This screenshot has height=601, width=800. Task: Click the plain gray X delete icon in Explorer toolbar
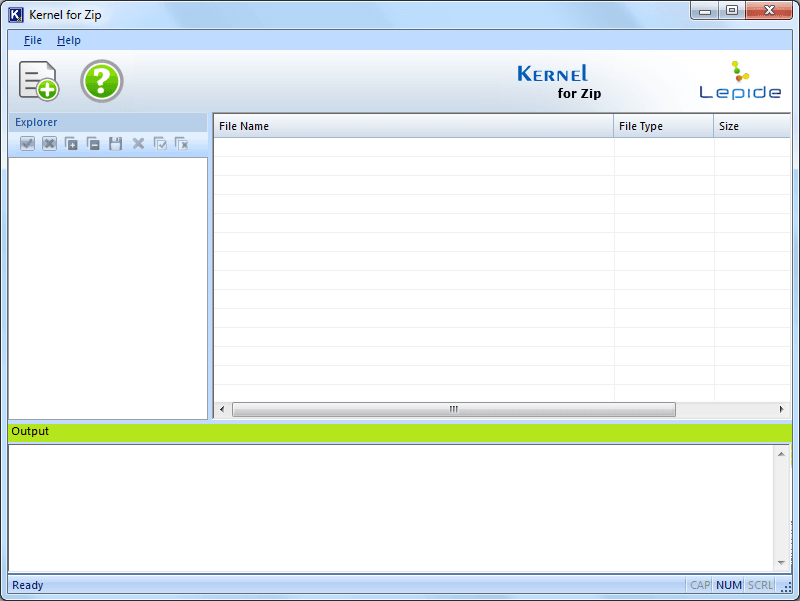(x=138, y=144)
